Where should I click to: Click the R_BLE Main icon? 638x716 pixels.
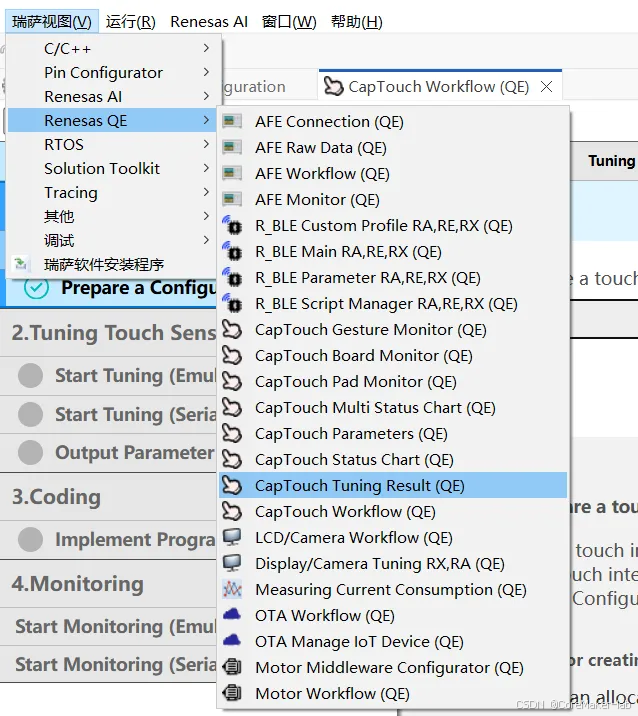click(232, 251)
